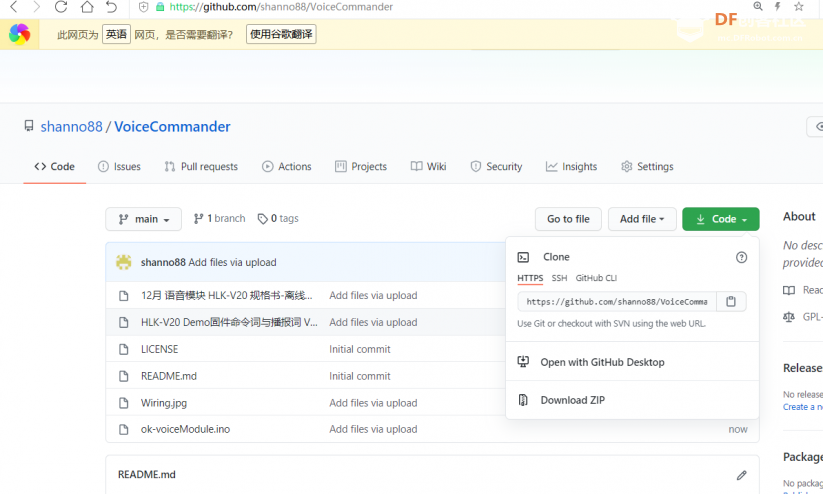Click Initial commit message for README.md
Screen dimensions: 823x494
360,376
